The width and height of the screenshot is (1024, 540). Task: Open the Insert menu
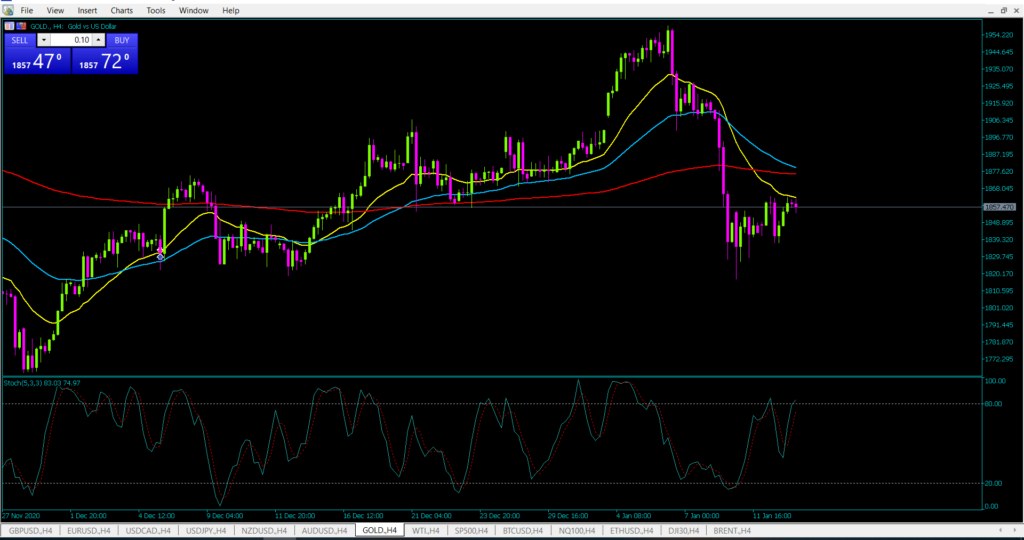point(87,10)
